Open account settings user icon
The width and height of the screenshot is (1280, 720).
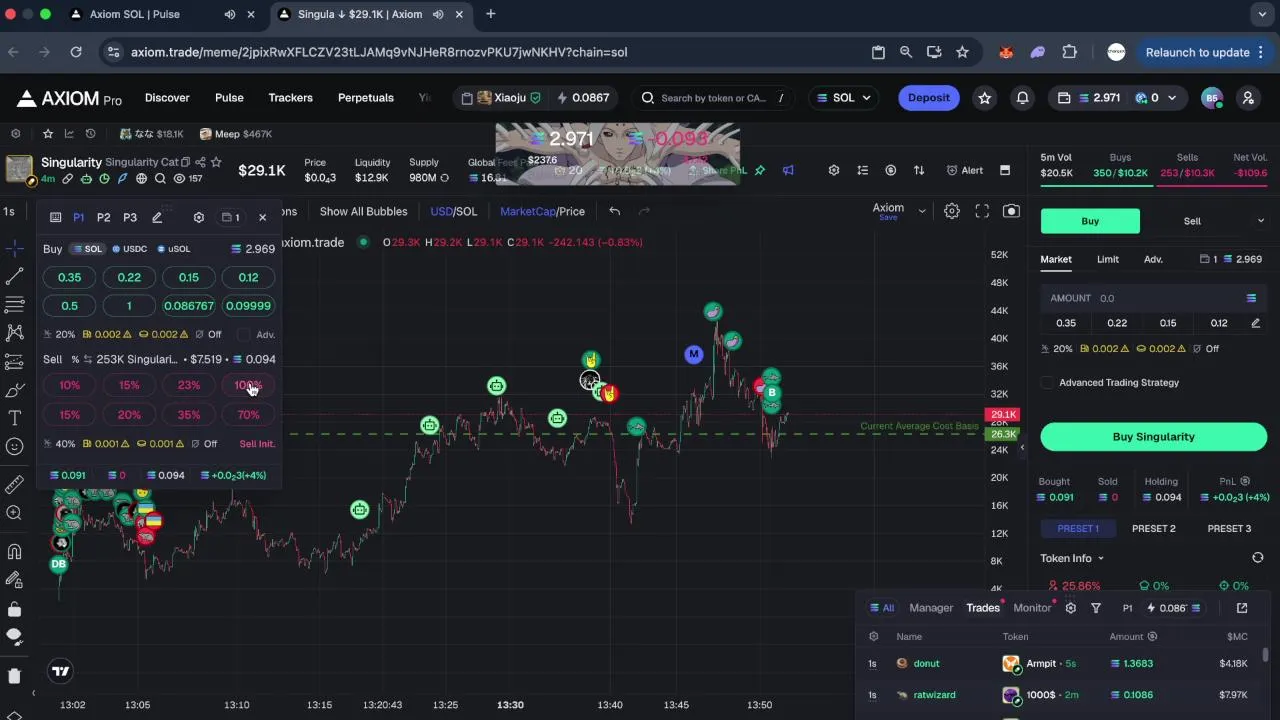pyautogui.click(x=1248, y=98)
